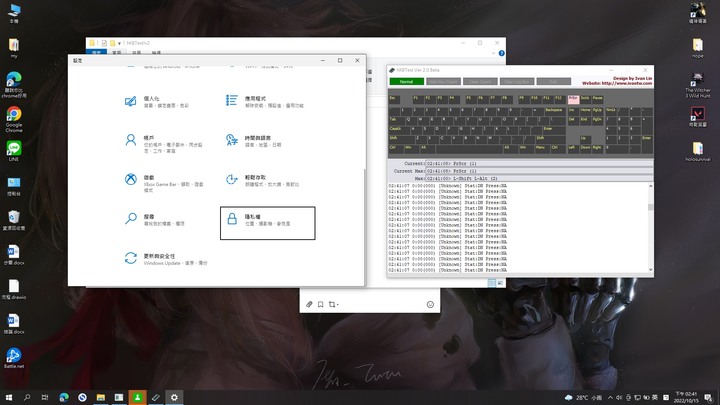Open File Explorer from the taskbar
This screenshot has width=720, height=405.
coord(101,397)
